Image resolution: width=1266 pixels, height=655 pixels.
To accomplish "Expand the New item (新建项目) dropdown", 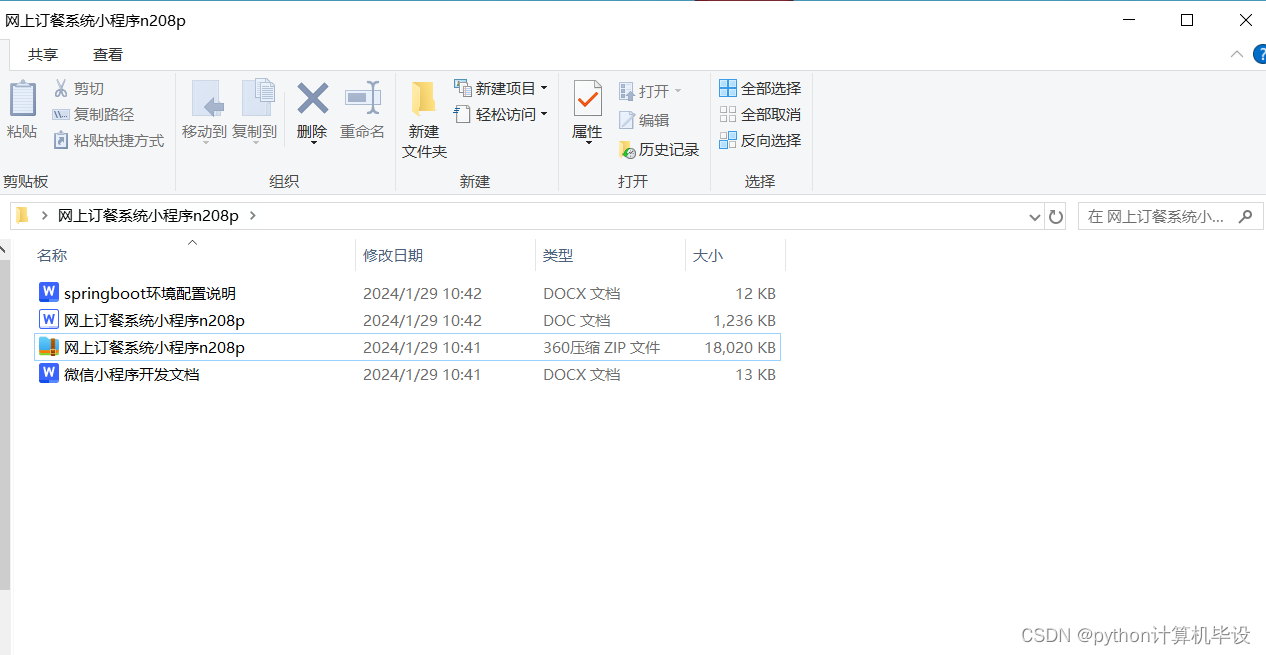I will (x=544, y=88).
